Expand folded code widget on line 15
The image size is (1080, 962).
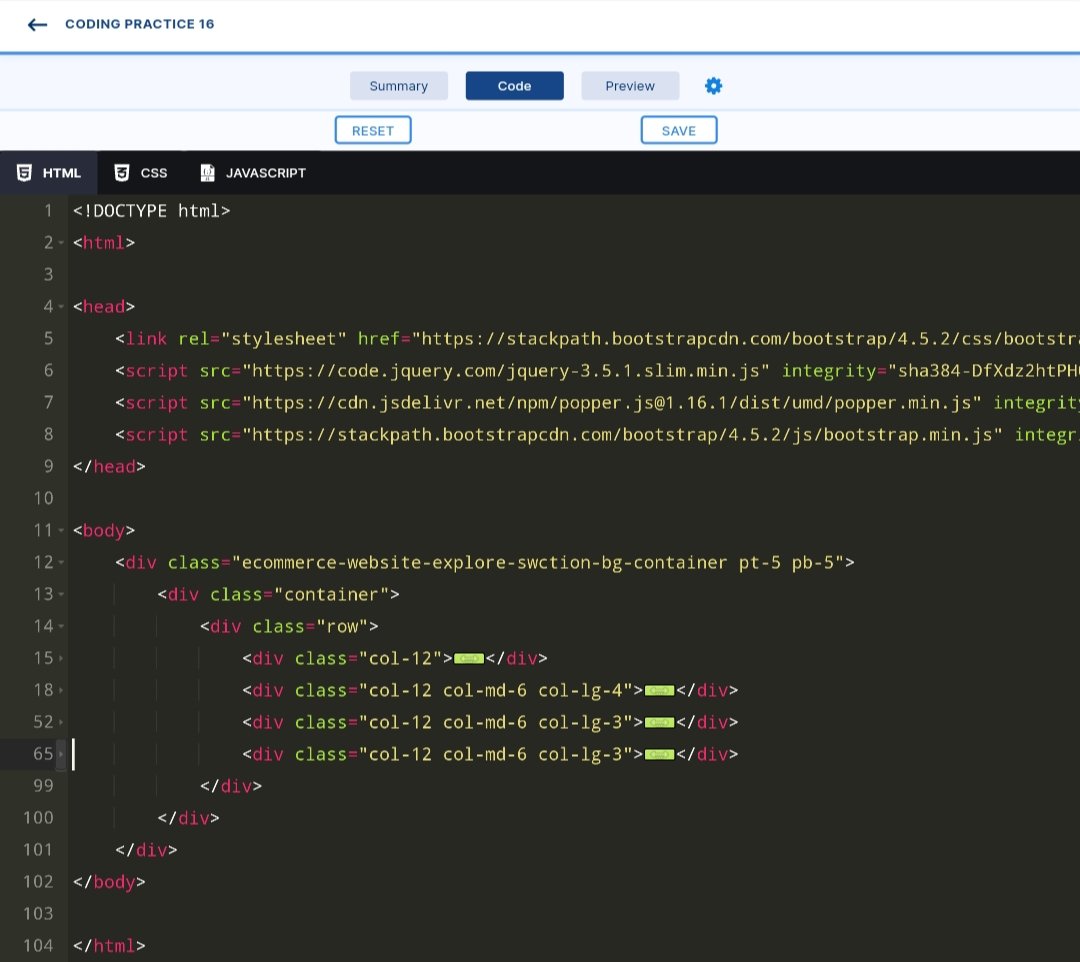pyautogui.click(x=469, y=659)
